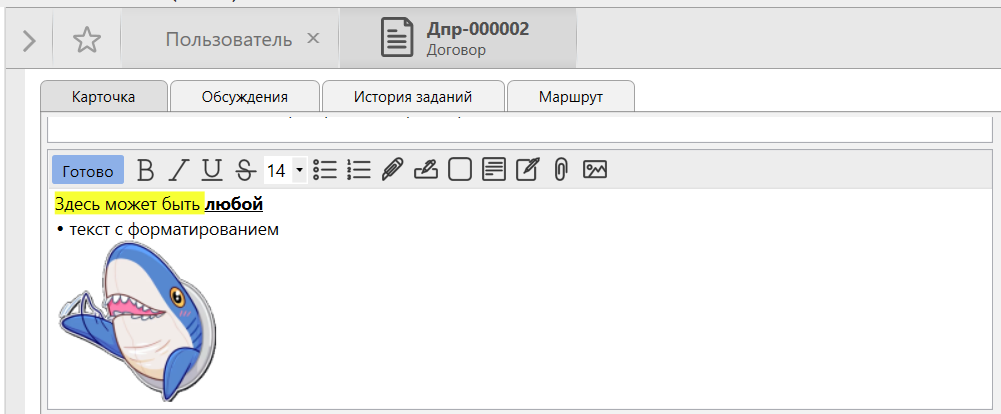
Task: Switch to the Карточка tab
Action: tap(103, 97)
